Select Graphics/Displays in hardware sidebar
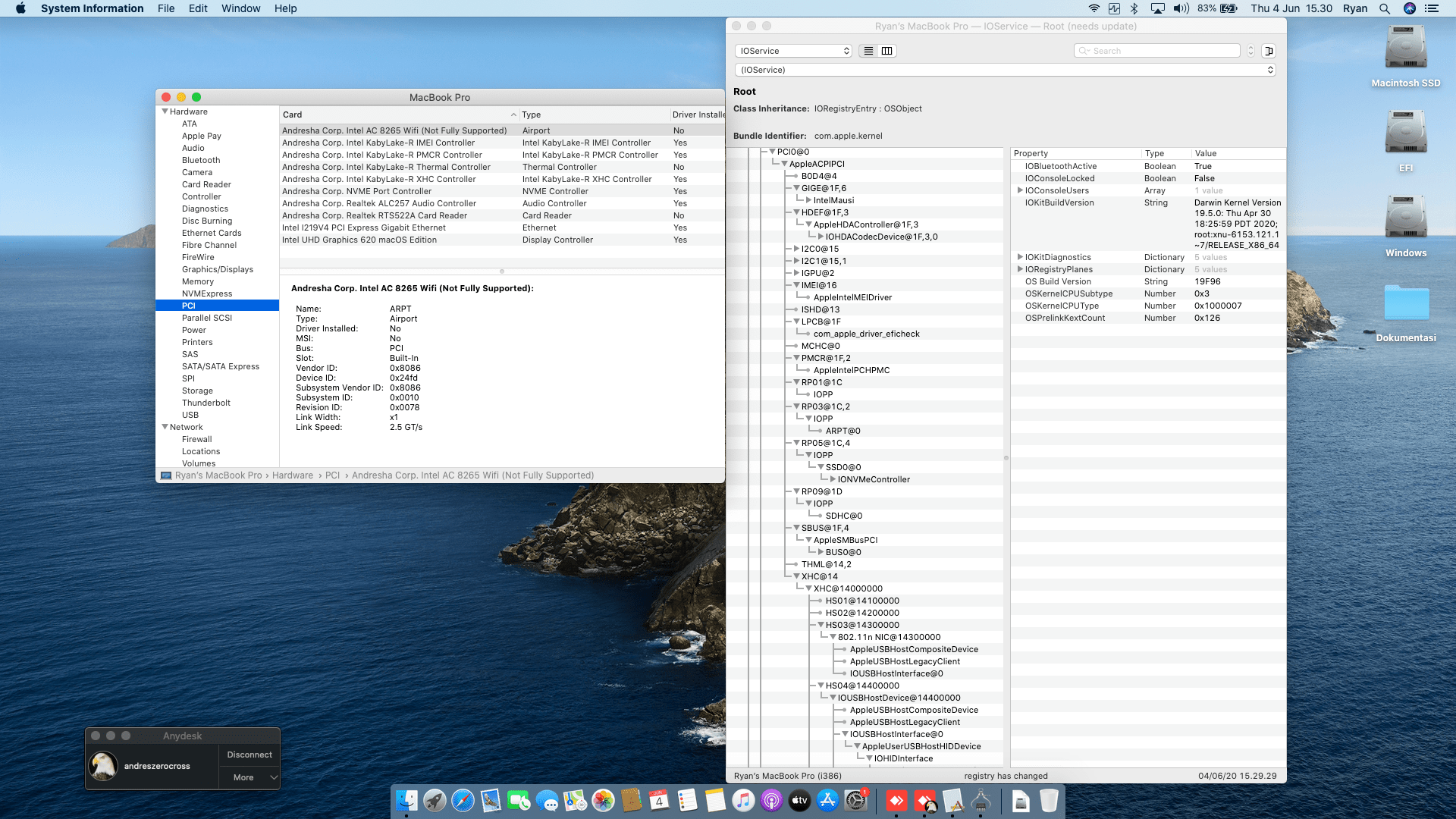 (218, 269)
